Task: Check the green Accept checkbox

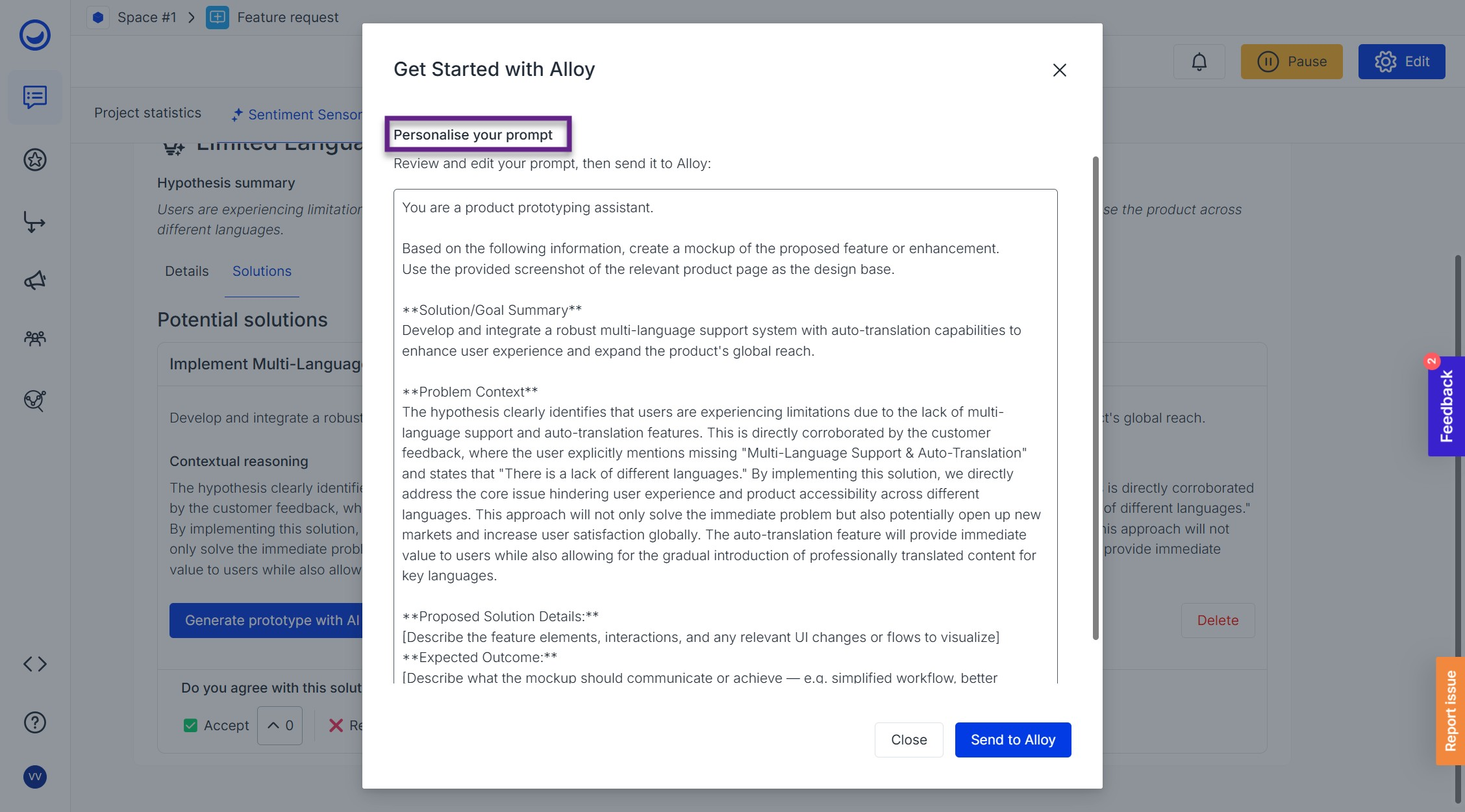Action: (190, 726)
